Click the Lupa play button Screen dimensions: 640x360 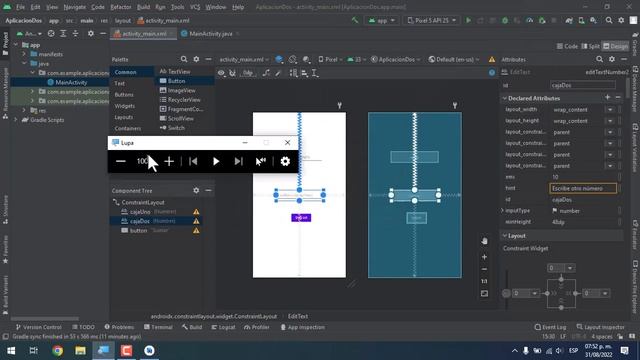tap(216, 161)
